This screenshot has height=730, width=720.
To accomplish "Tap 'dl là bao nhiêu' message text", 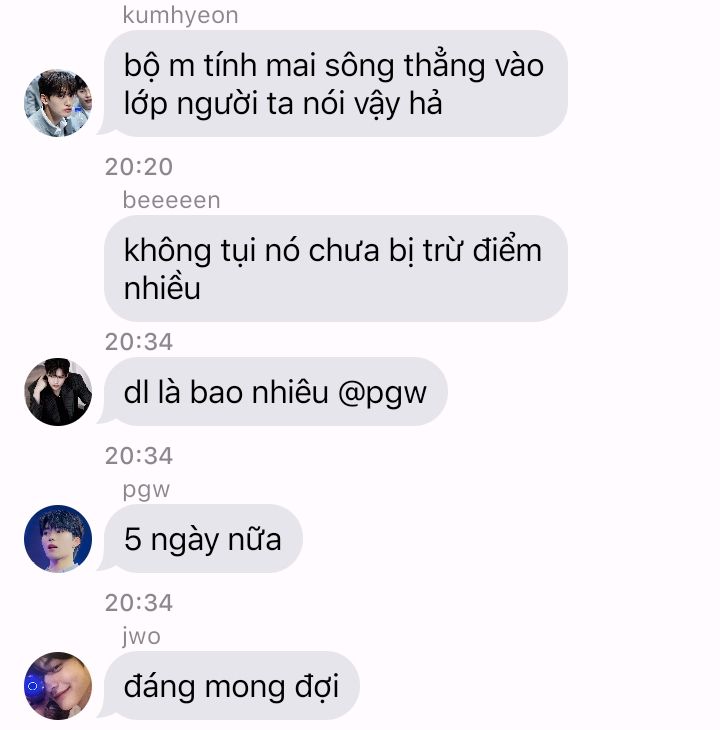I will tap(226, 392).
